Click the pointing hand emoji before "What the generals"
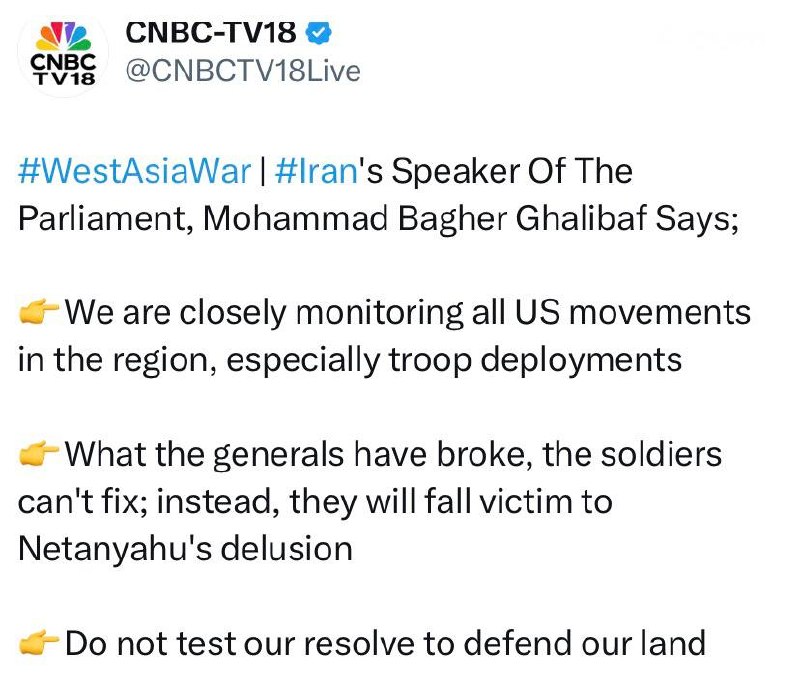 click(38, 455)
